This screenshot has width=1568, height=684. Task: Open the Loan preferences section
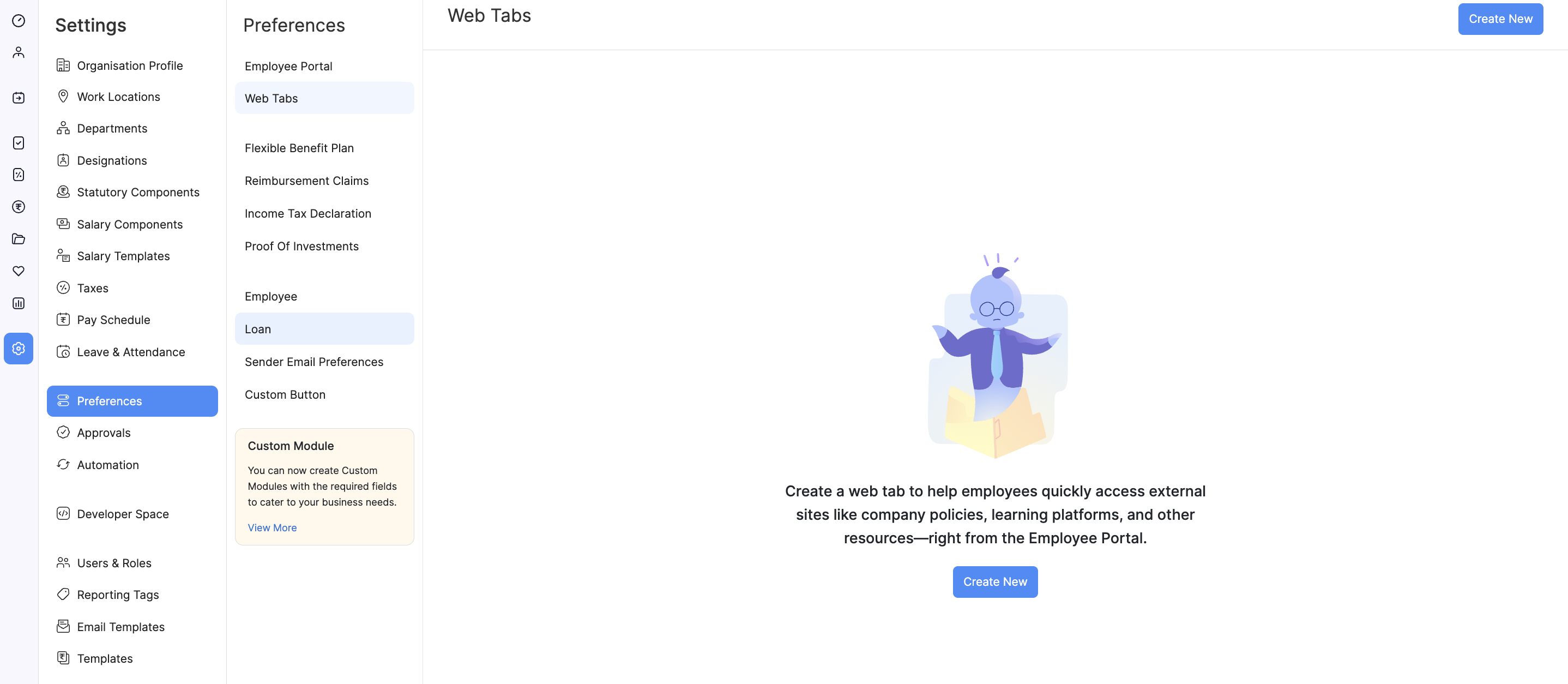point(257,328)
